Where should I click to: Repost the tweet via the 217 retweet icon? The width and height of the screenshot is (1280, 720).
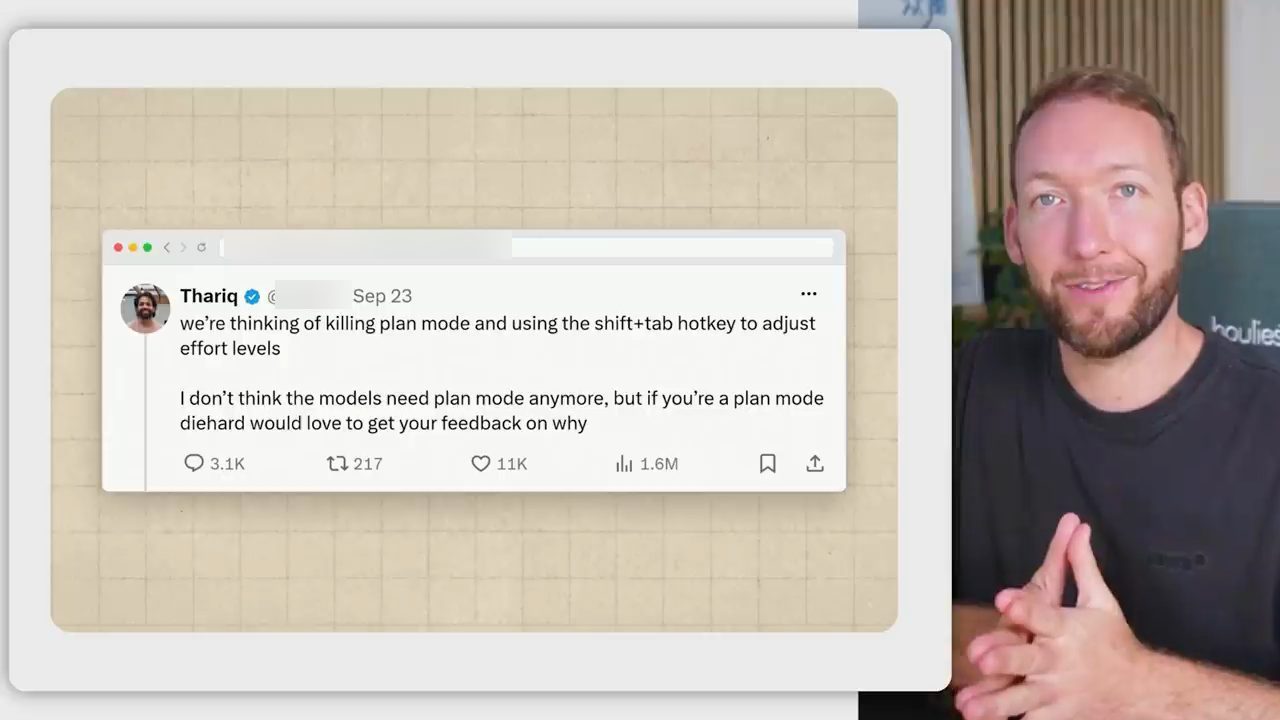click(x=338, y=463)
